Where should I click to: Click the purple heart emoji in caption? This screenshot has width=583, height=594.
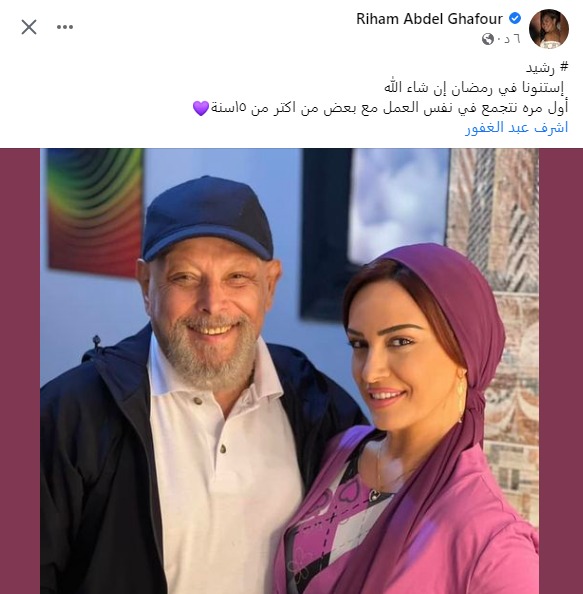201,108
